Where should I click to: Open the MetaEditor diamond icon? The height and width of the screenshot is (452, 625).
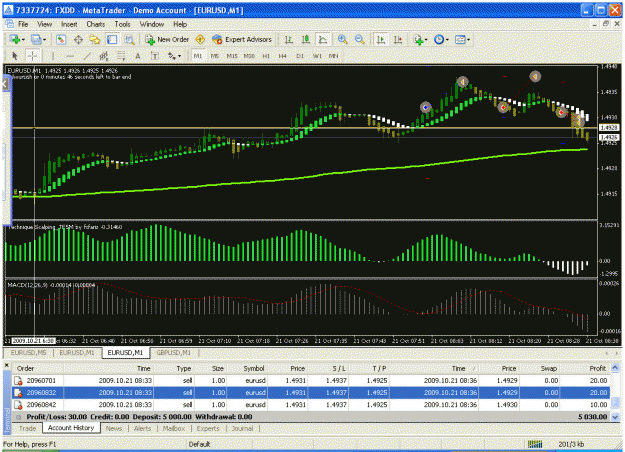(200, 39)
